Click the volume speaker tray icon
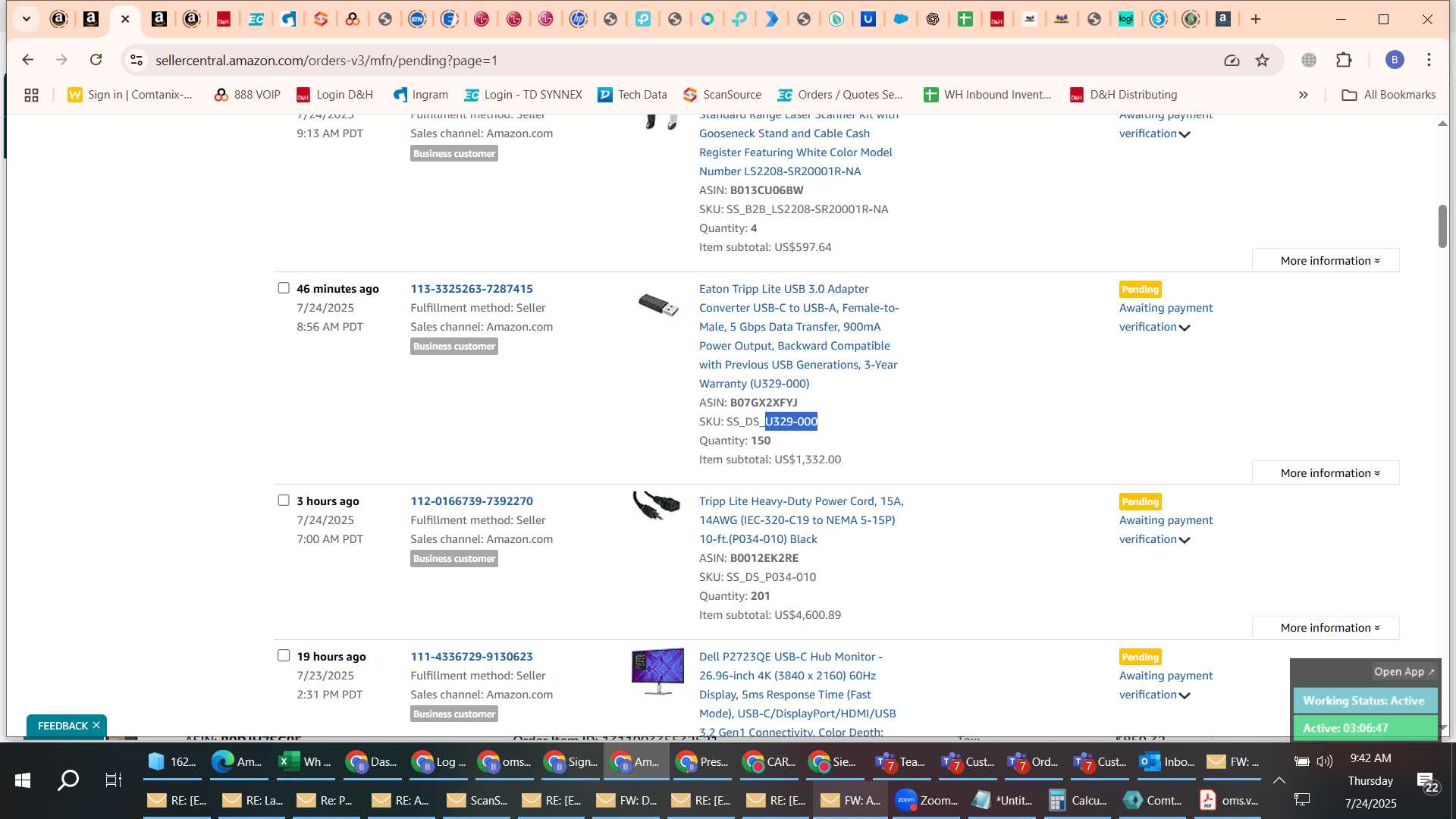Viewport: 1456px width, 819px height. 1325,761
